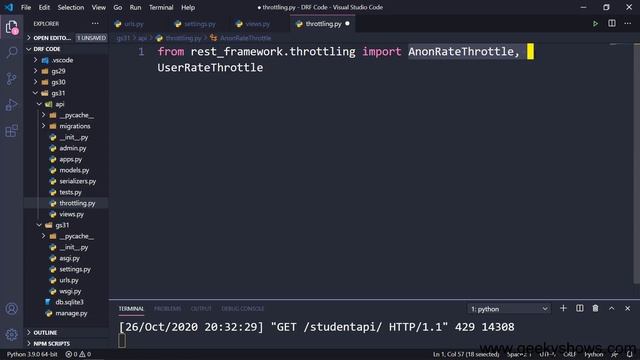
Task: Open the notifications bell in status bar
Action: pos(630,354)
